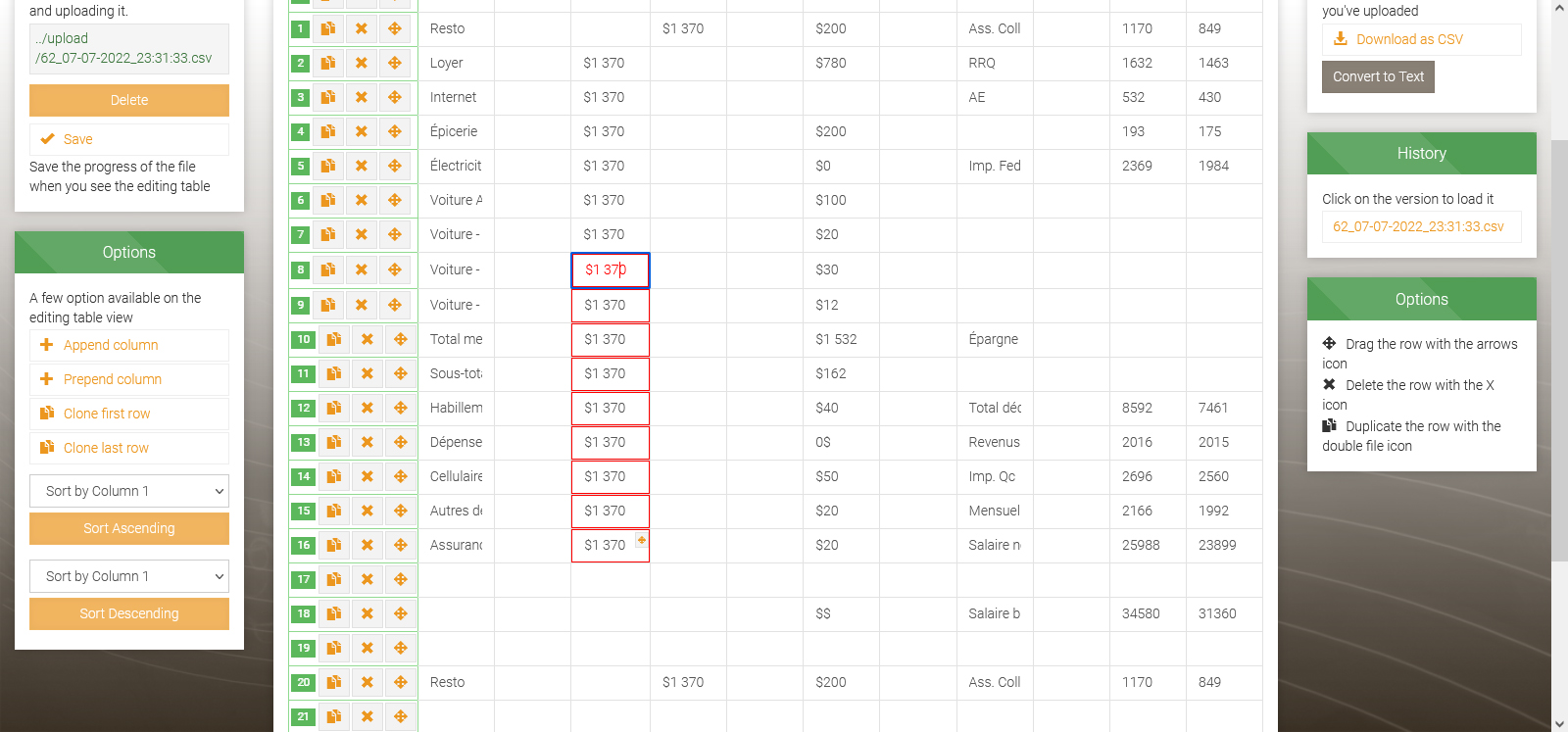This screenshot has width=1568, height=732.
Task: Delete row 3 using its X icon
Action: [362, 97]
